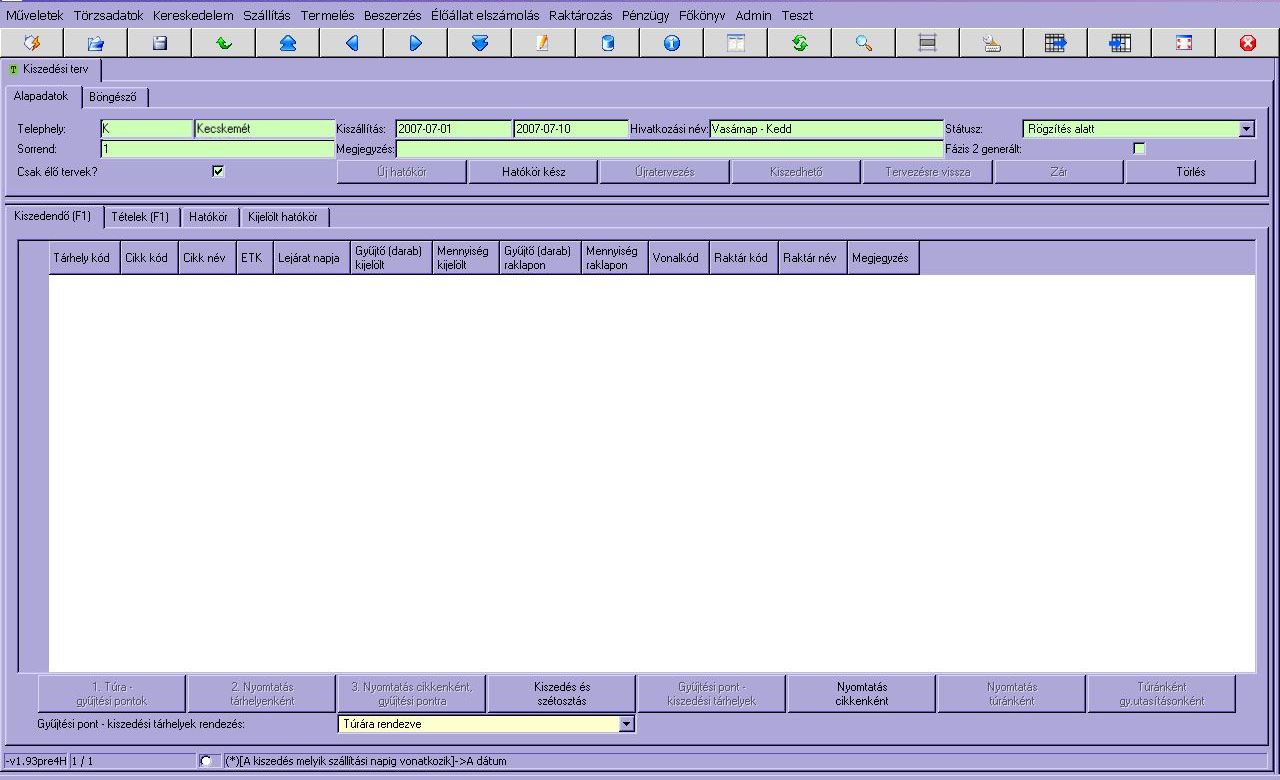Go to previous record with left arrow
The width and height of the screenshot is (1280, 780).
tap(352, 43)
